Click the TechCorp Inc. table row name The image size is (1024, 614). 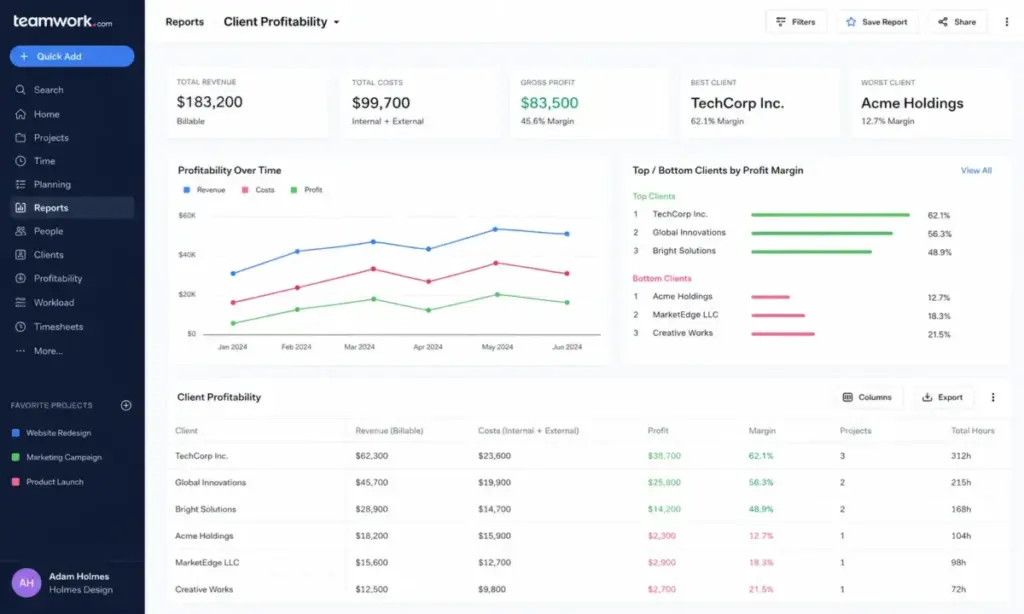tap(201, 456)
